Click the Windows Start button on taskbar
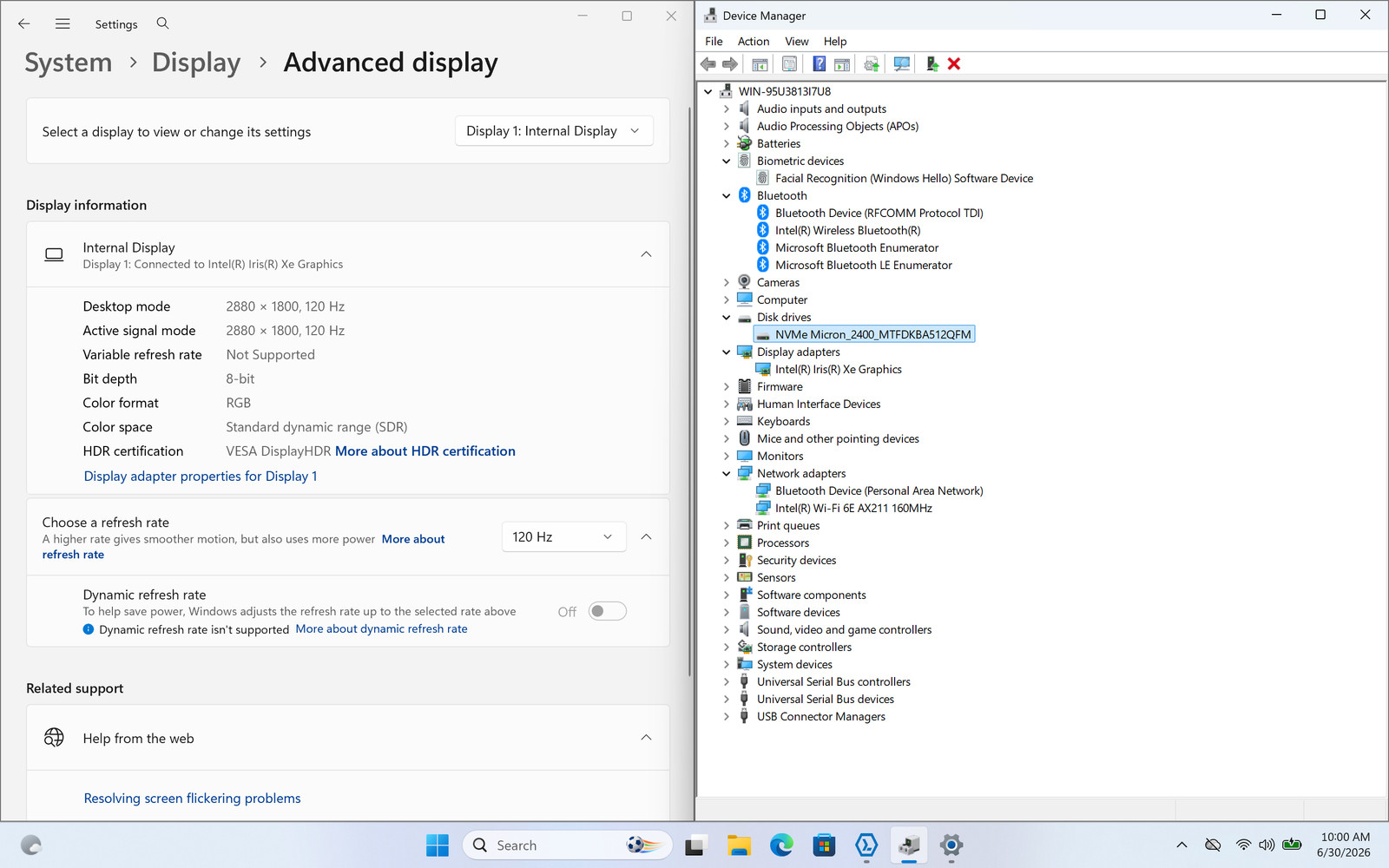 (x=438, y=845)
